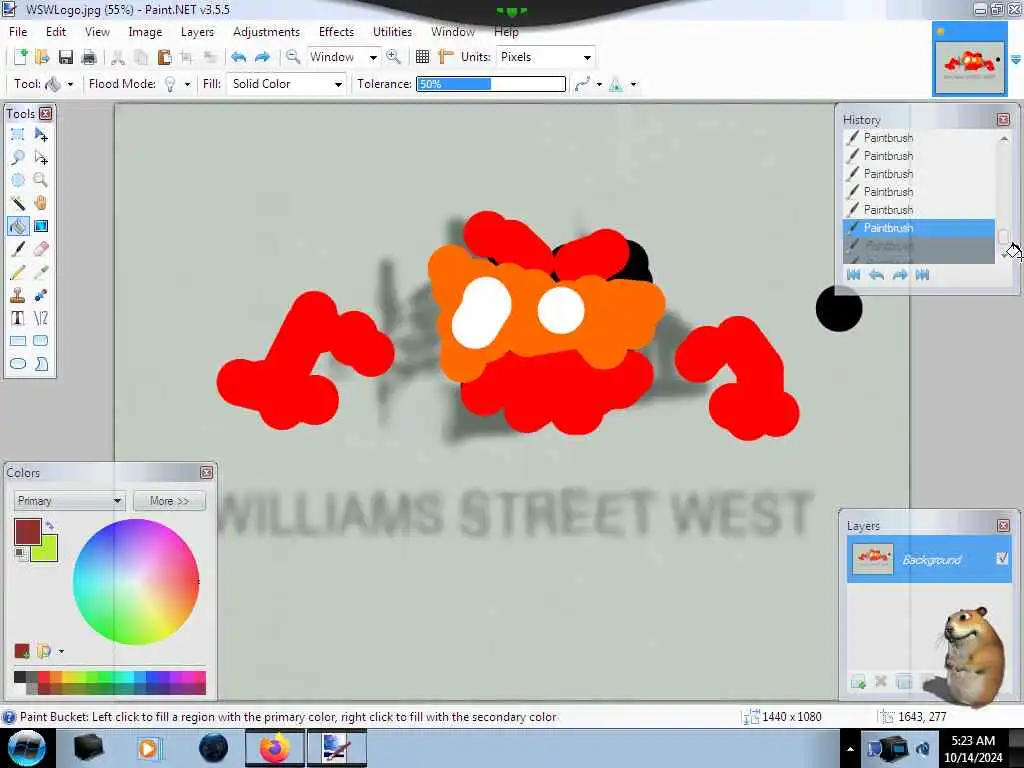Select the Paintbrush tool
This screenshot has width=1024, height=768.
[x=18, y=249]
